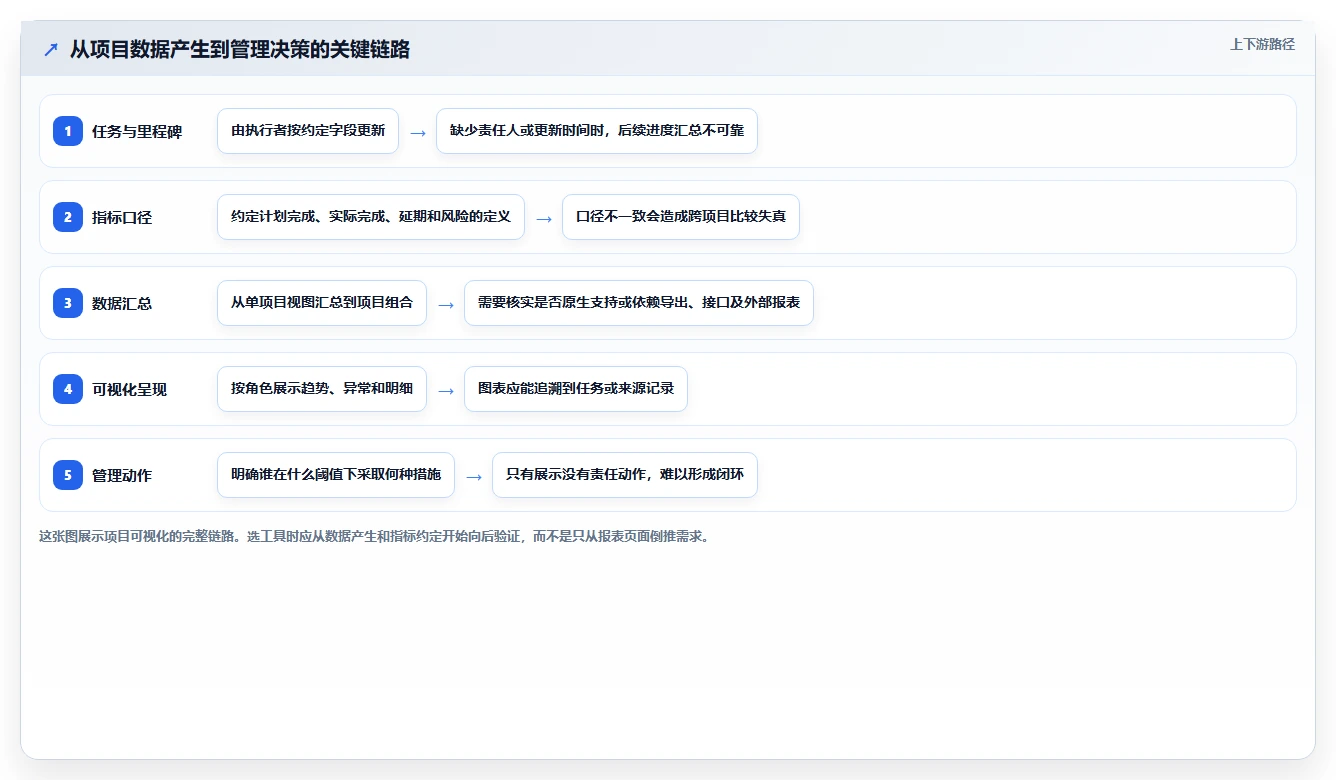Viewport: 1336px width, 780px height.
Task: Select the 数据汇总 row label
Action: (x=122, y=303)
